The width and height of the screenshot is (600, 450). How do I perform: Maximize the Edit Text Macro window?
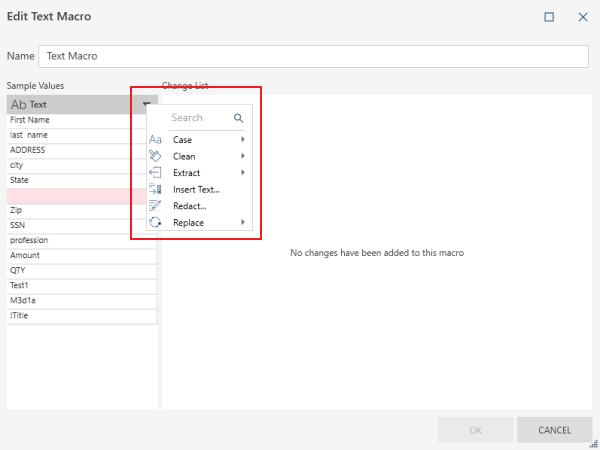point(549,17)
